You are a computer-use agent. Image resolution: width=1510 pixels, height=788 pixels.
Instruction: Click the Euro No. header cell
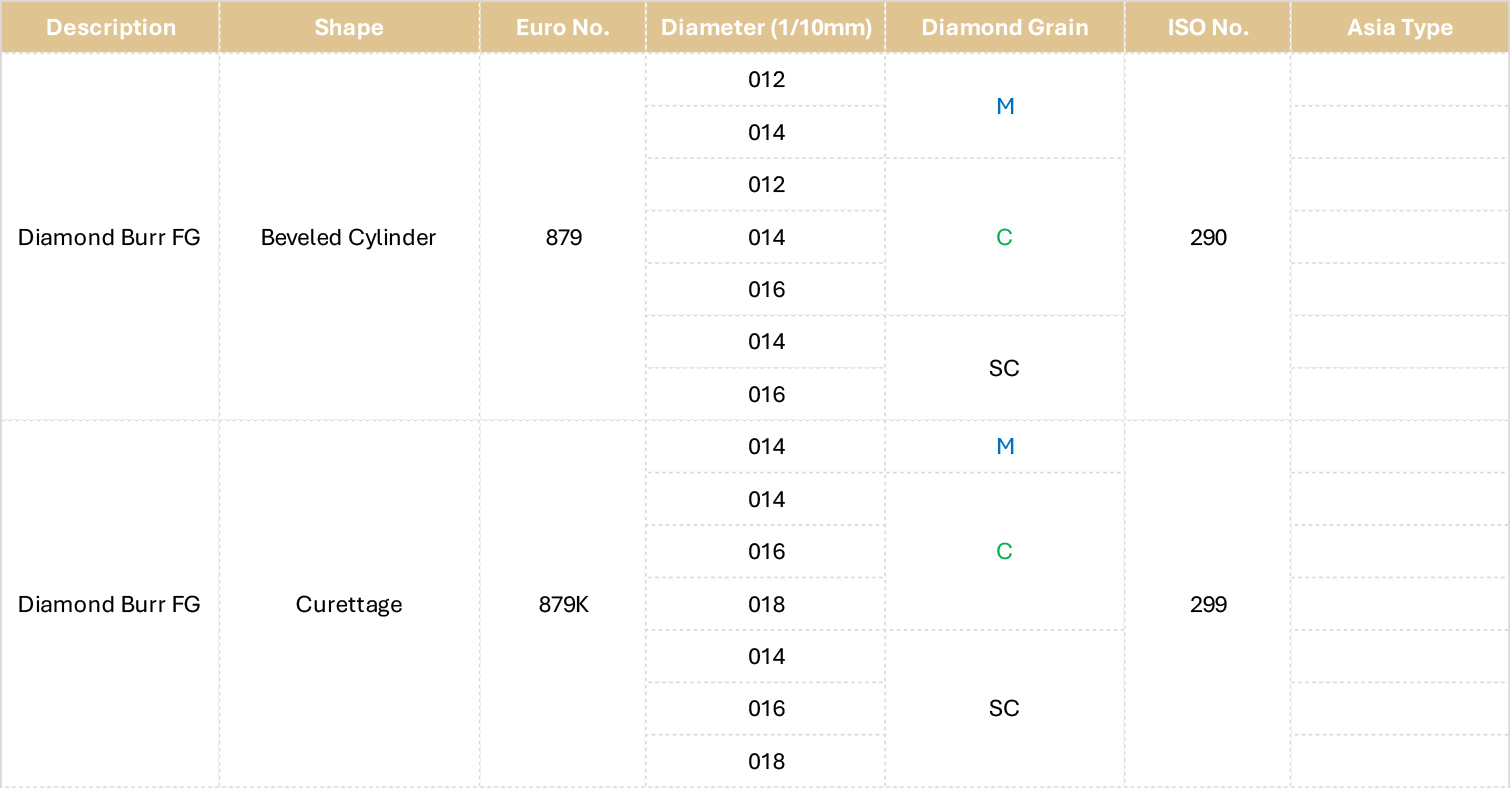pos(563,27)
